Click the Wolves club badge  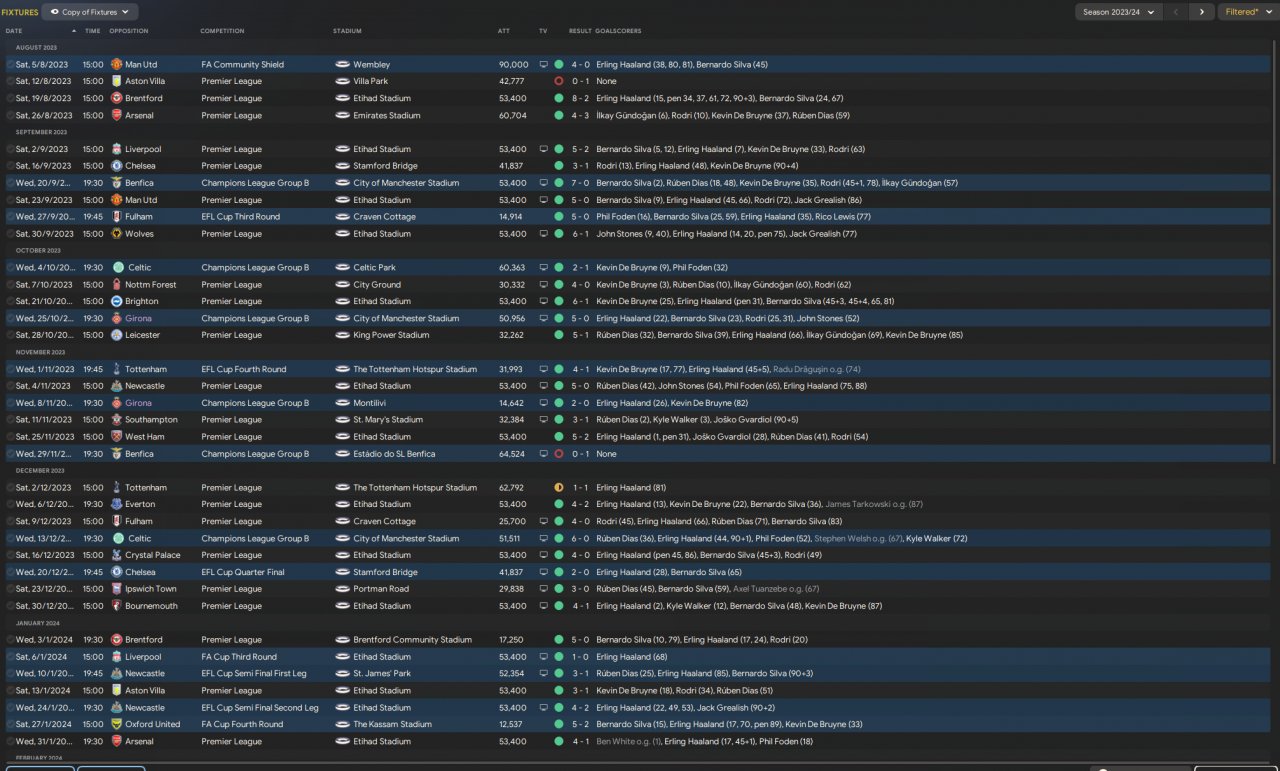click(117, 233)
